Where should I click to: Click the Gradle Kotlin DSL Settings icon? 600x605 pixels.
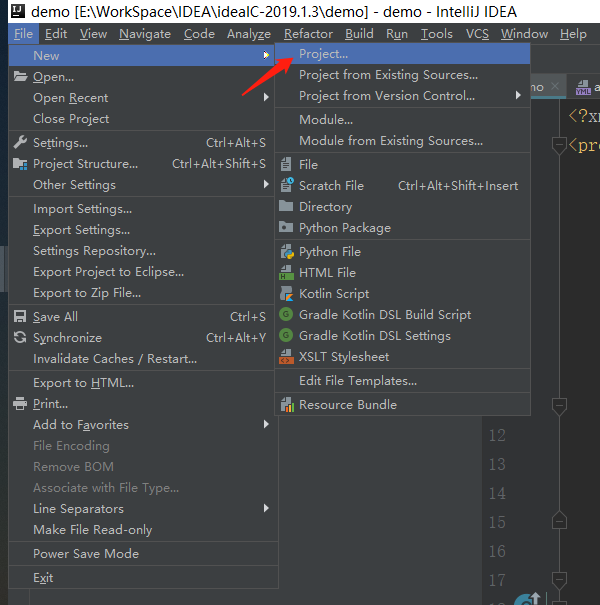point(286,335)
